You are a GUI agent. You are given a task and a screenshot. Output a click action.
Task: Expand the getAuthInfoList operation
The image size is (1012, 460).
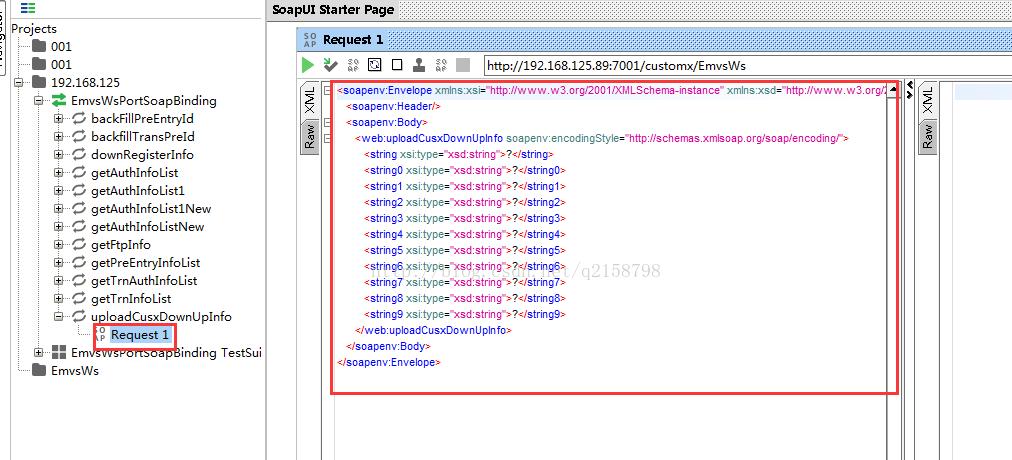coord(58,172)
